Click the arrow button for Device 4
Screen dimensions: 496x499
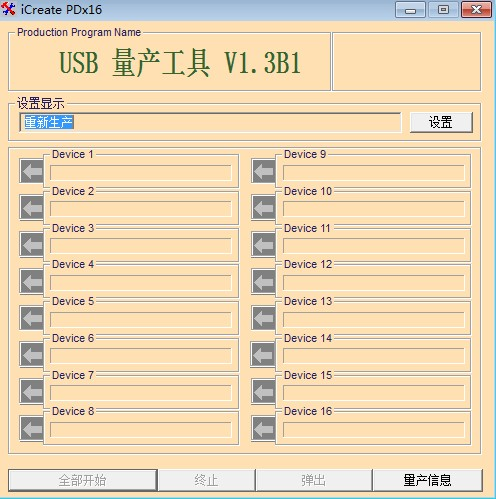click(x=32, y=281)
